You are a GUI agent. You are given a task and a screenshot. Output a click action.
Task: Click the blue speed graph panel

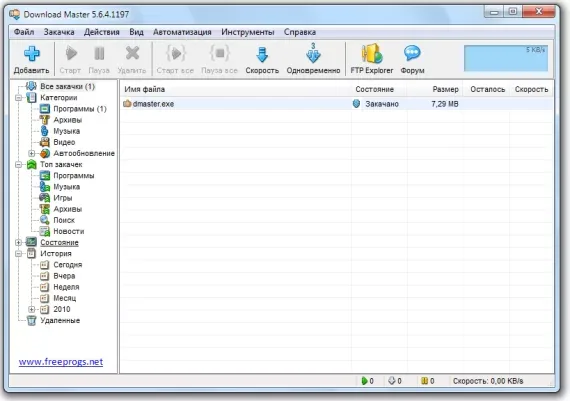pyautogui.click(x=506, y=58)
